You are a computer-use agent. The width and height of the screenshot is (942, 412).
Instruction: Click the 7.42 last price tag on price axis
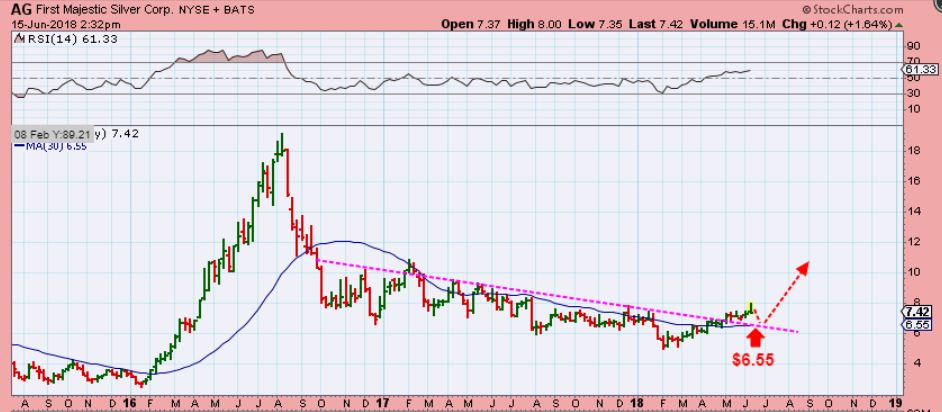coord(918,312)
